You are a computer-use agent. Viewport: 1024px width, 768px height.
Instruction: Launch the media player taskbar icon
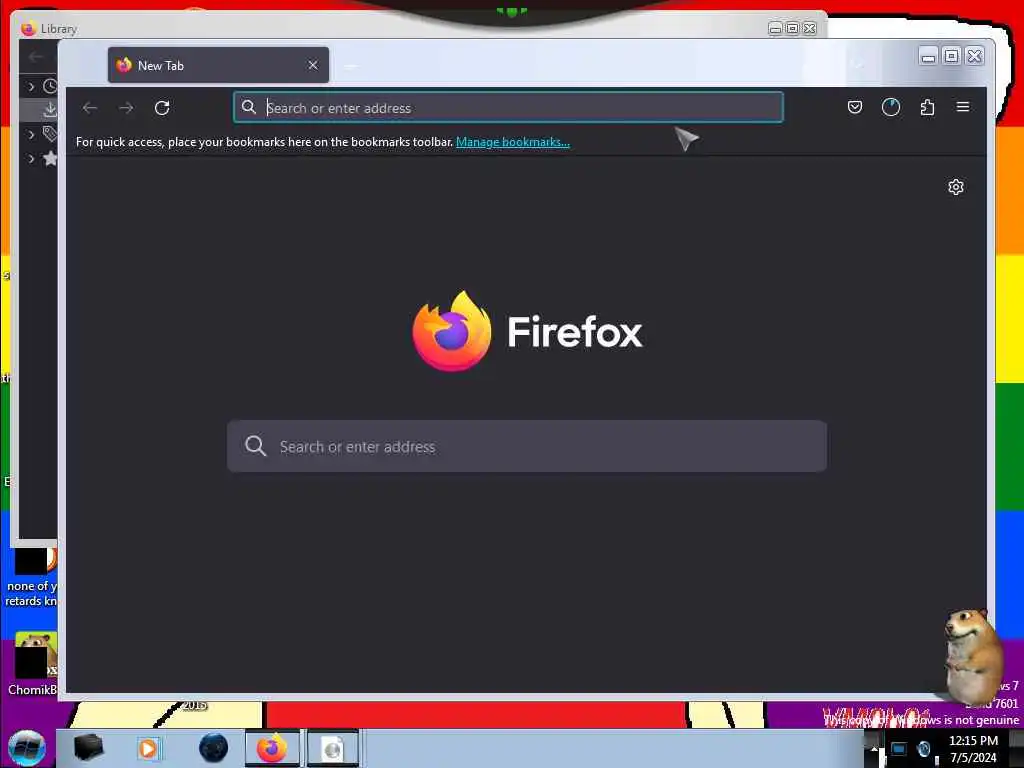[x=149, y=748]
